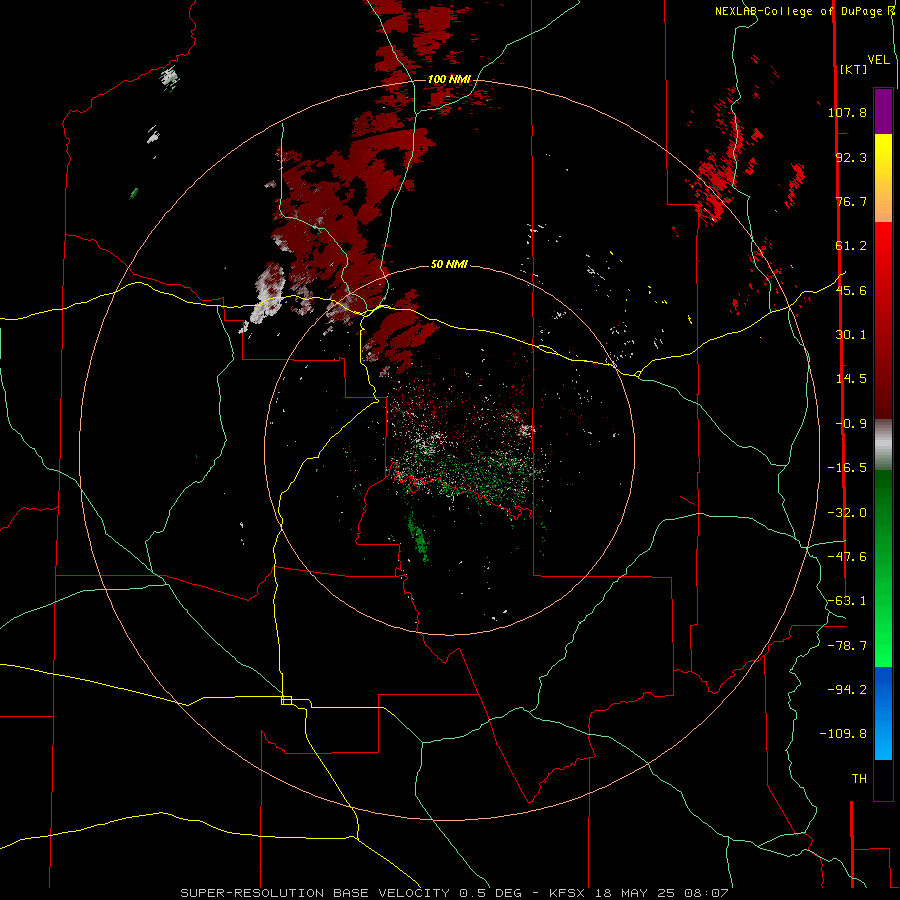The width and height of the screenshot is (900, 900).
Task: Pick the green segment of velocity color bar
Action: click(x=883, y=568)
